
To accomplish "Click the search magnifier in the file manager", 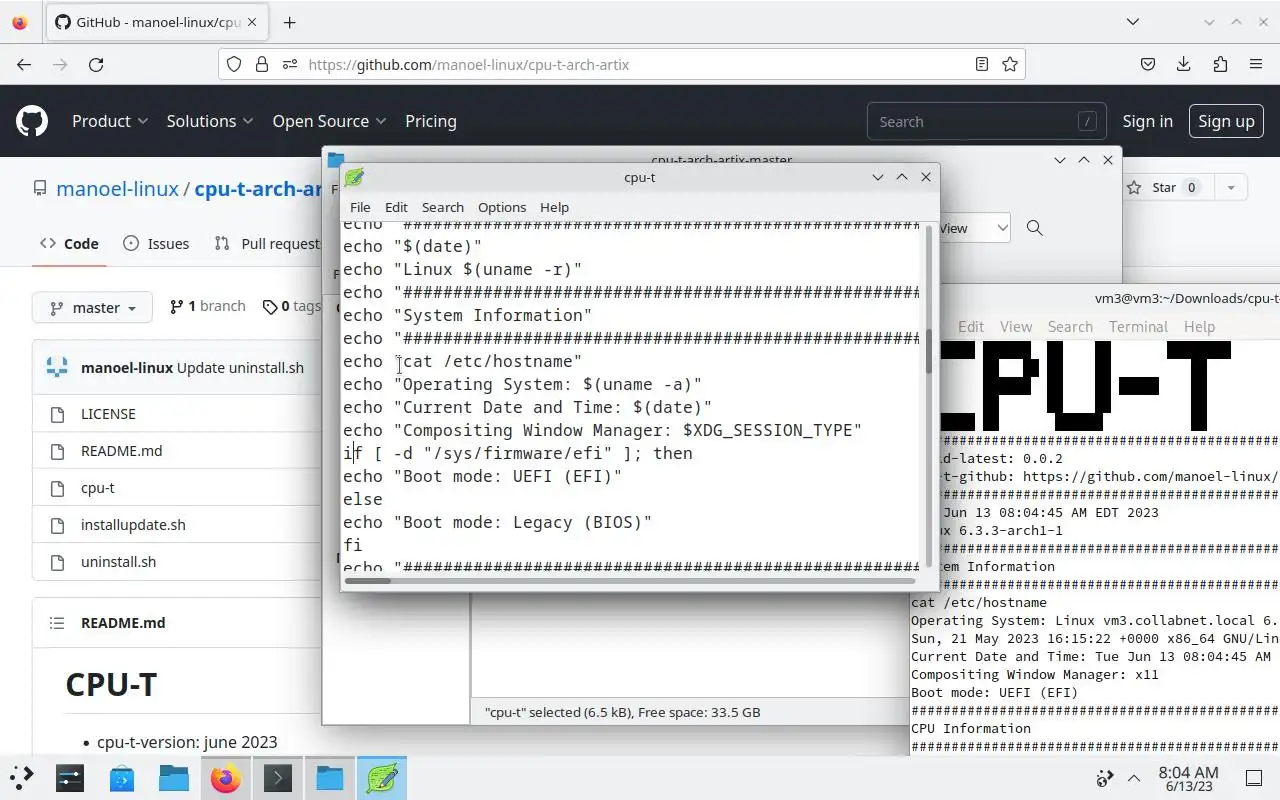I will tap(1035, 228).
